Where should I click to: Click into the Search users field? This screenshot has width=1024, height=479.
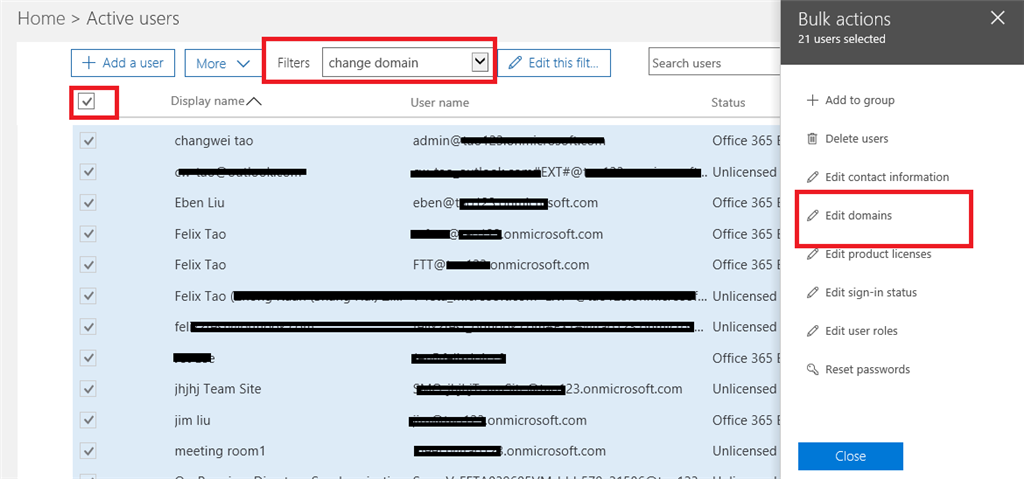pyautogui.click(x=714, y=63)
